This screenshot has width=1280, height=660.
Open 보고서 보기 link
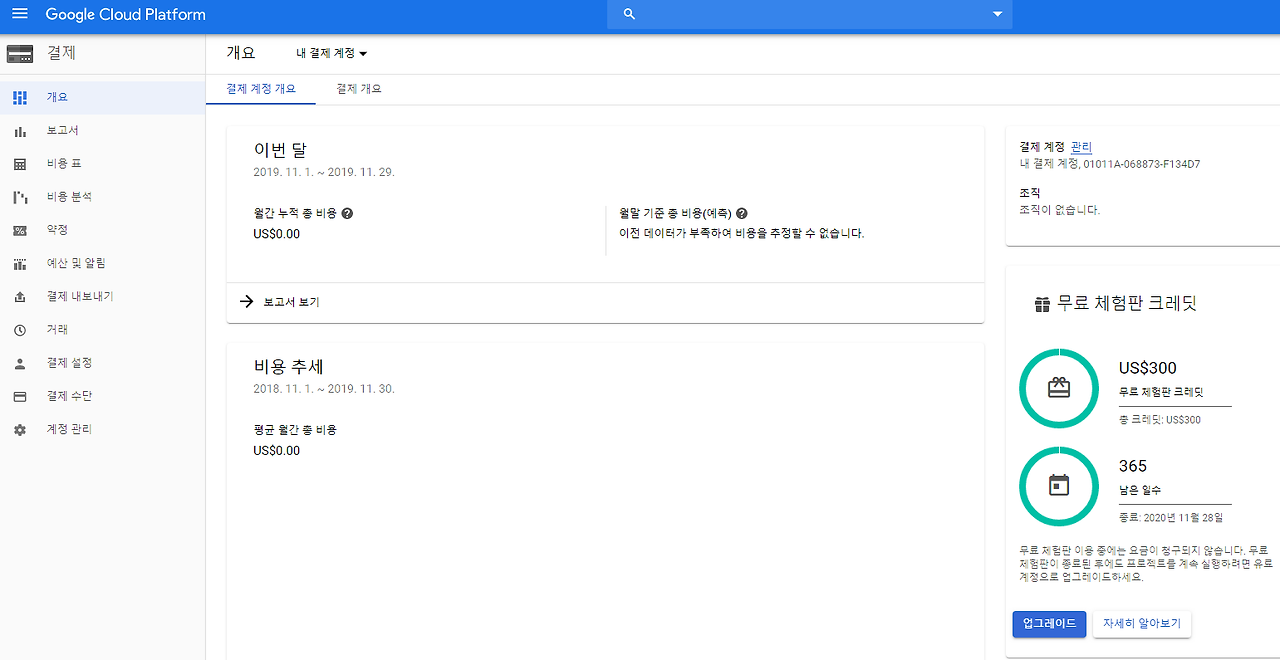(x=291, y=301)
